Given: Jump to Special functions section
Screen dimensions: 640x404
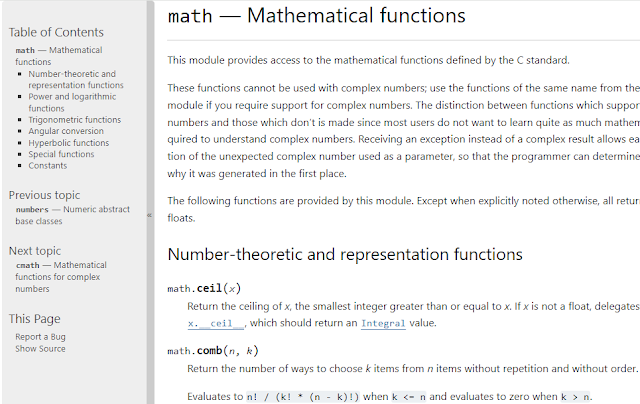Looking at the screenshot, I should (61, 154).
